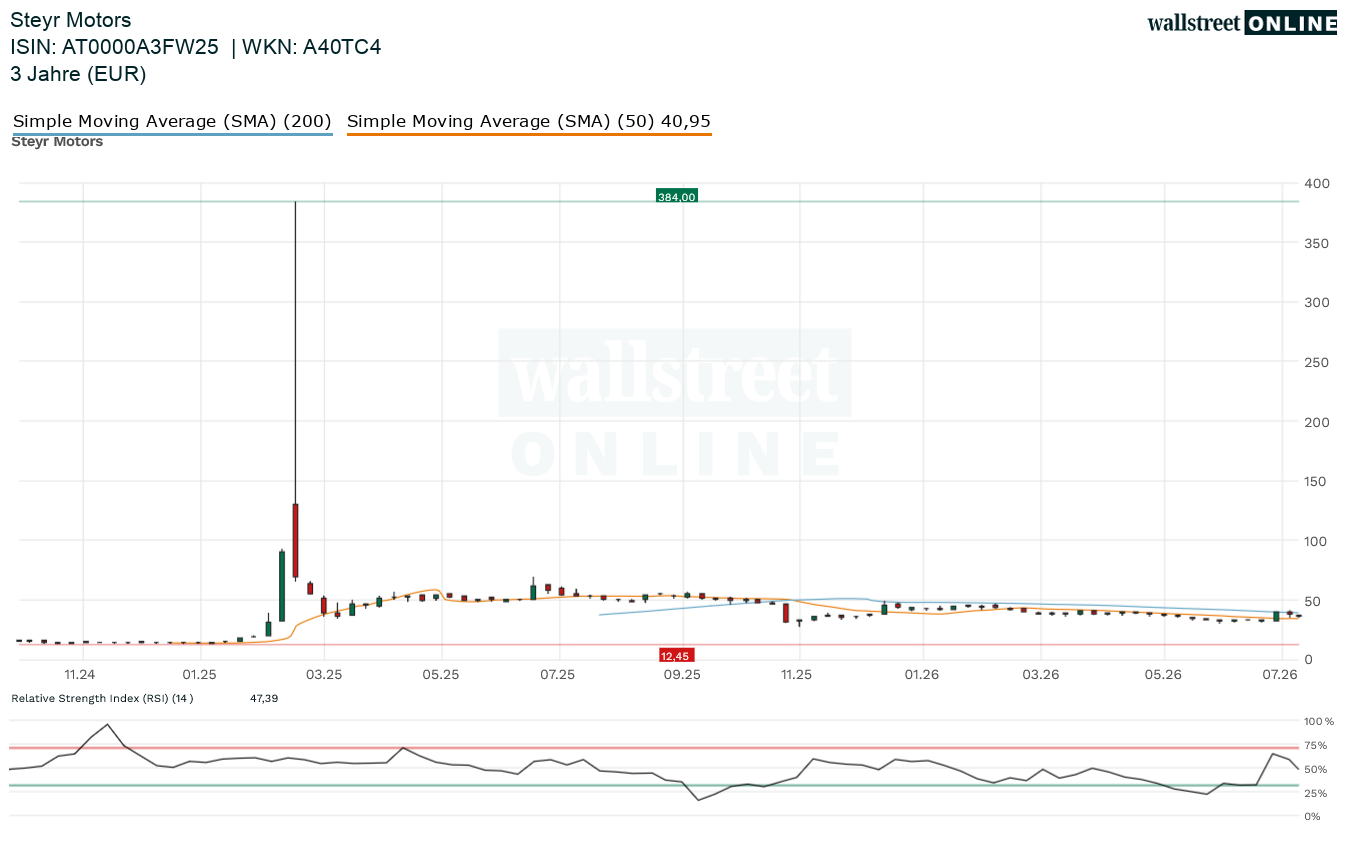Image resolution: width=1349 pixels, height=843 pixels.
Task: Click the small Steyr Motors series label
Action: tap(57, 142)
